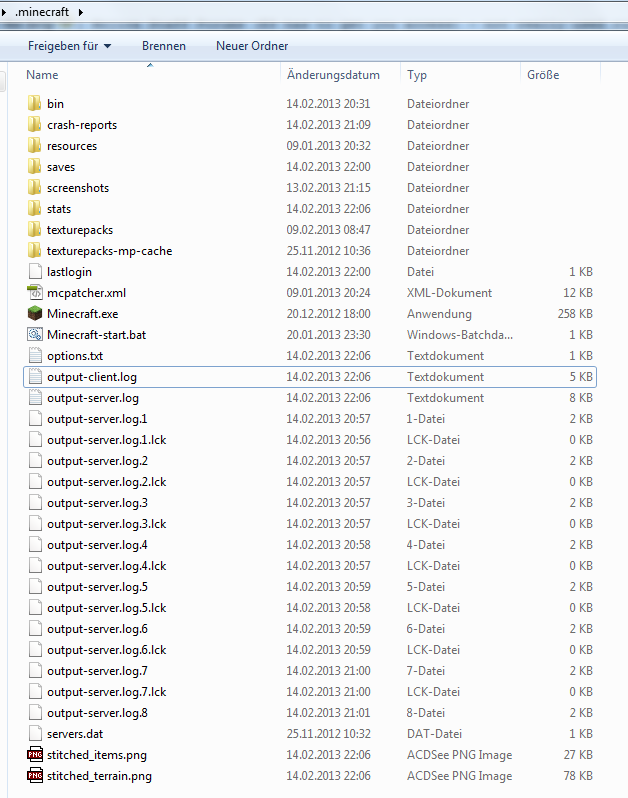
Task: Click the 8-Datei type cell
Action: pyautogui.click(x=425, y=712)
